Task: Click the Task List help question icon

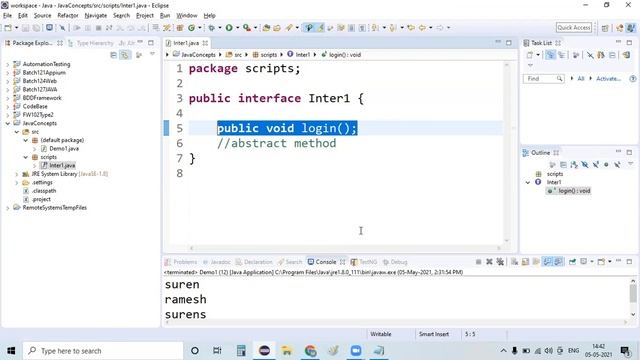Action: (x=633, y=78)
